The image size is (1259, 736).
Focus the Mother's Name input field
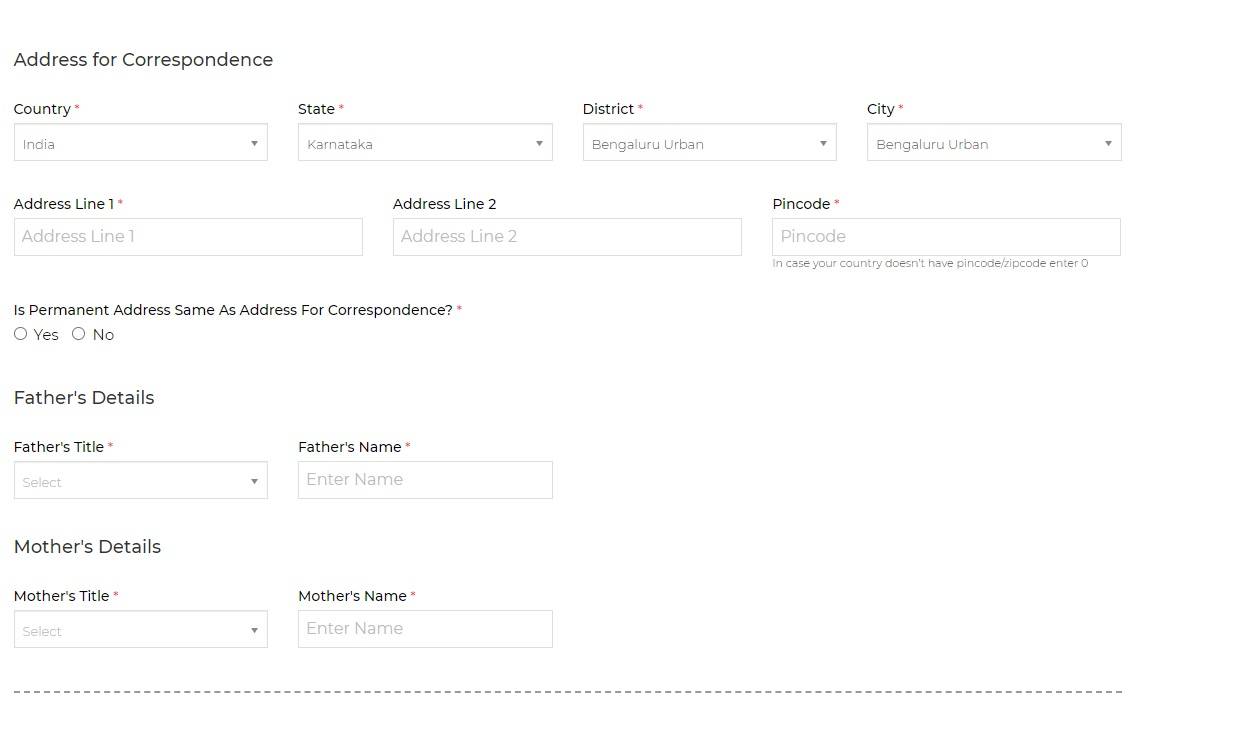pos(425,629)
